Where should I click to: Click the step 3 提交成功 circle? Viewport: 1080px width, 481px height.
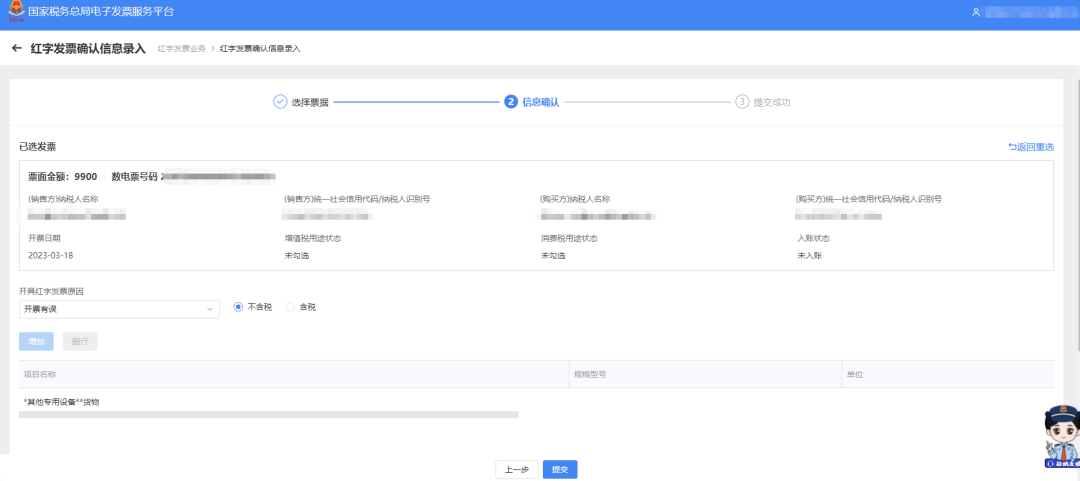click(742, 102)
